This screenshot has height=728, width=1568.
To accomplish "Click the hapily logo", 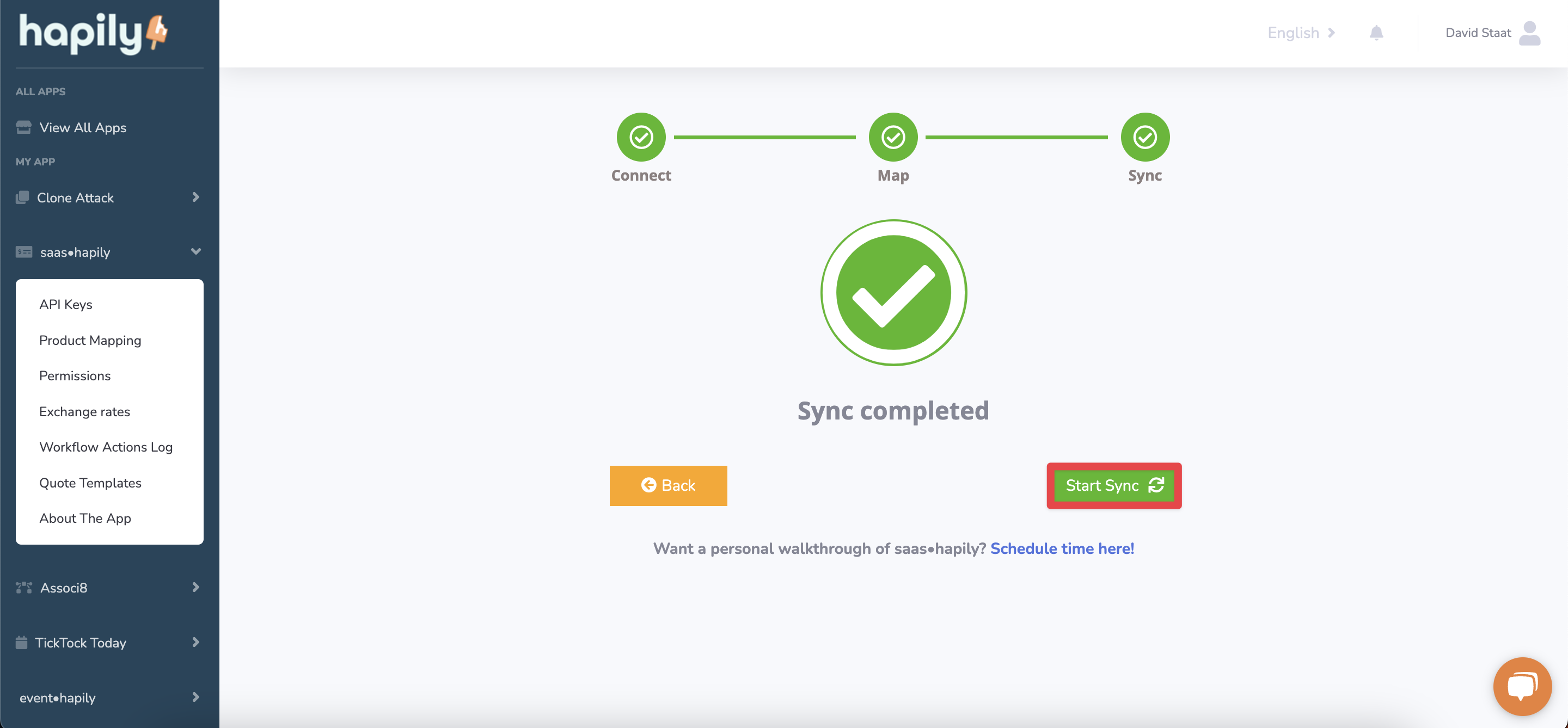I will pos(93,33).
